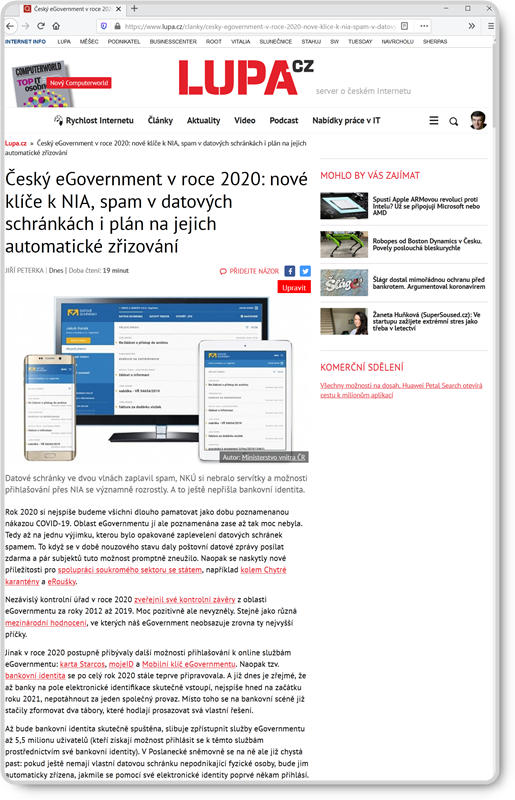
Task: Open STAHUJ in the network bar
Action: click(x=311, y=42)
